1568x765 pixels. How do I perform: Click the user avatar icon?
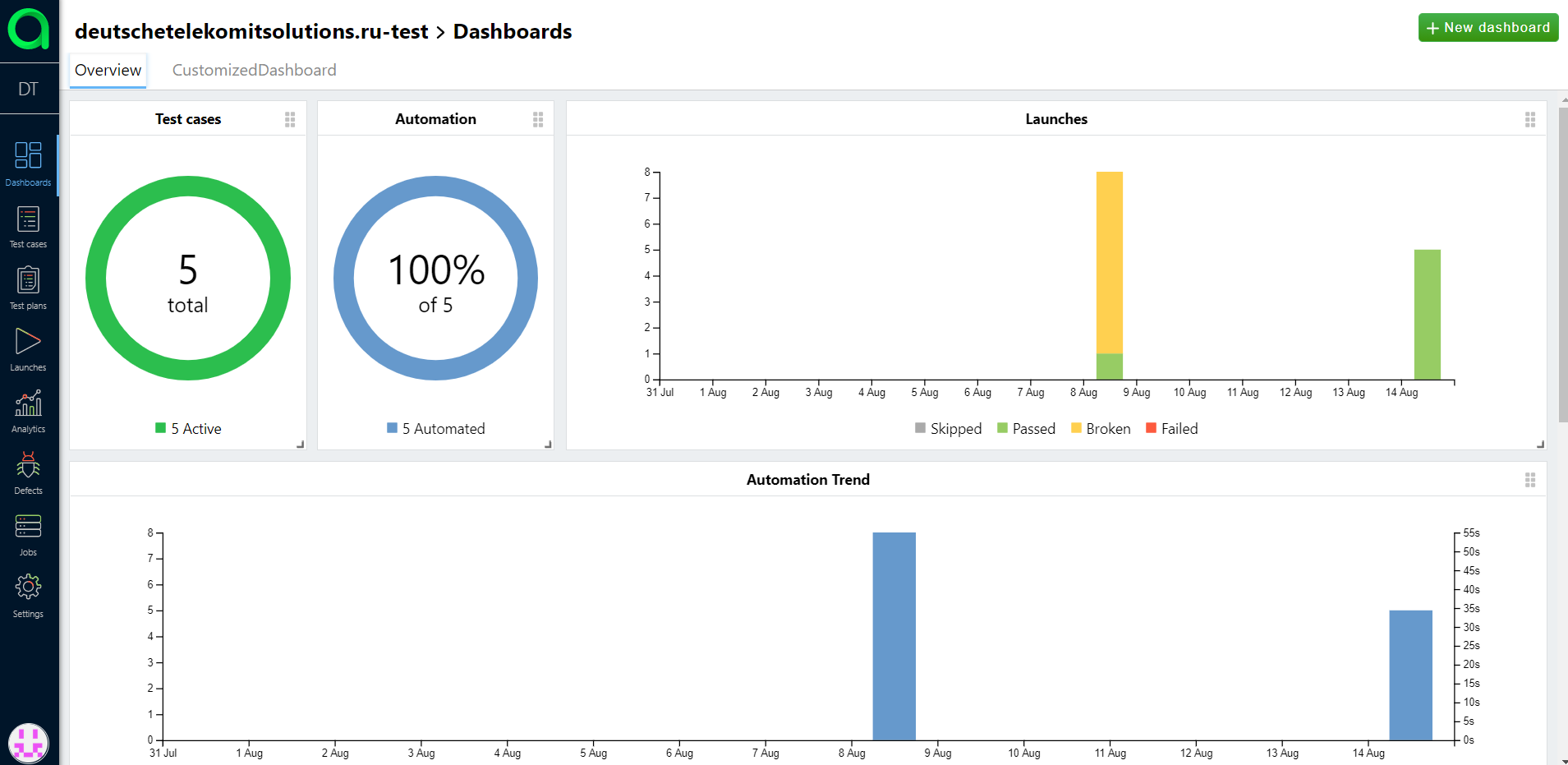pyautogui.click(x=29, y=744)
